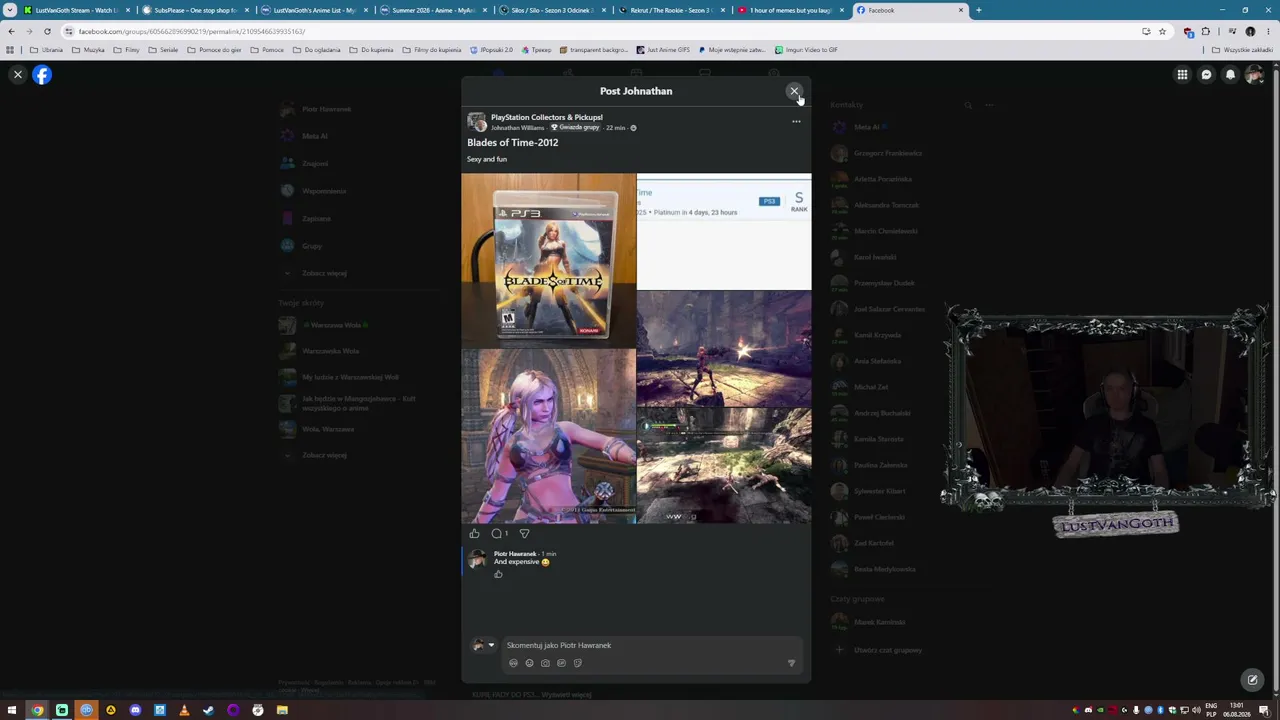Viewport: 1280px width, 720px height.
Task: Open Do oglądania bookmarks folder
Action: click(317, 50)
